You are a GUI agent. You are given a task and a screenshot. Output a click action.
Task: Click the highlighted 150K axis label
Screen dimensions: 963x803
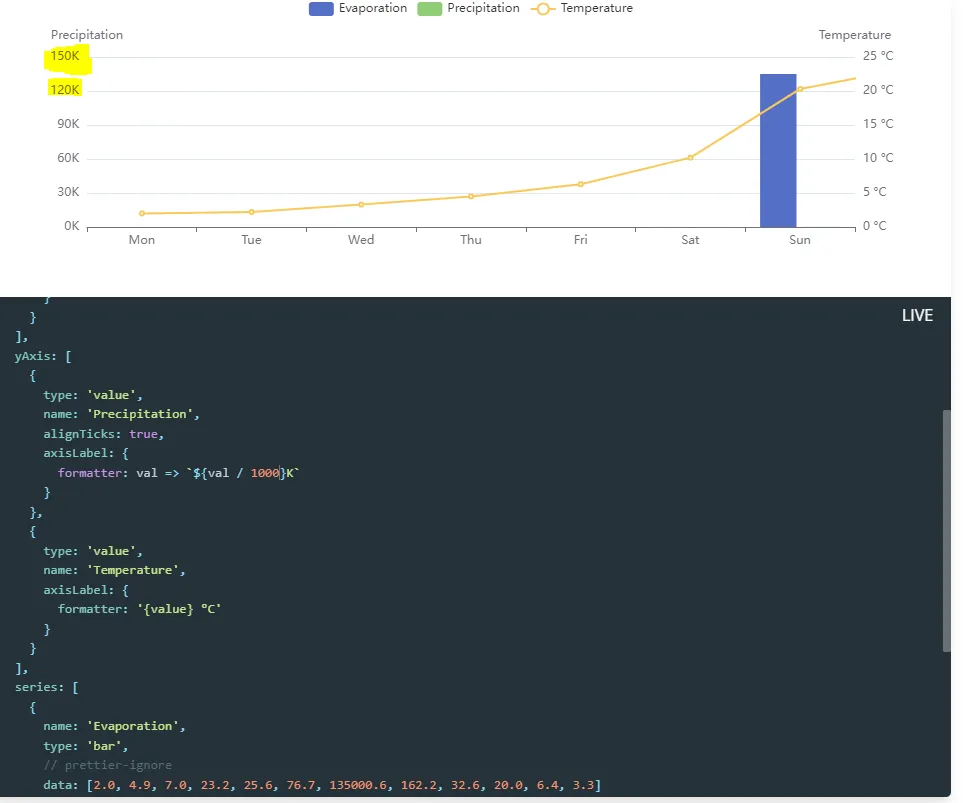tap(65, 56)
